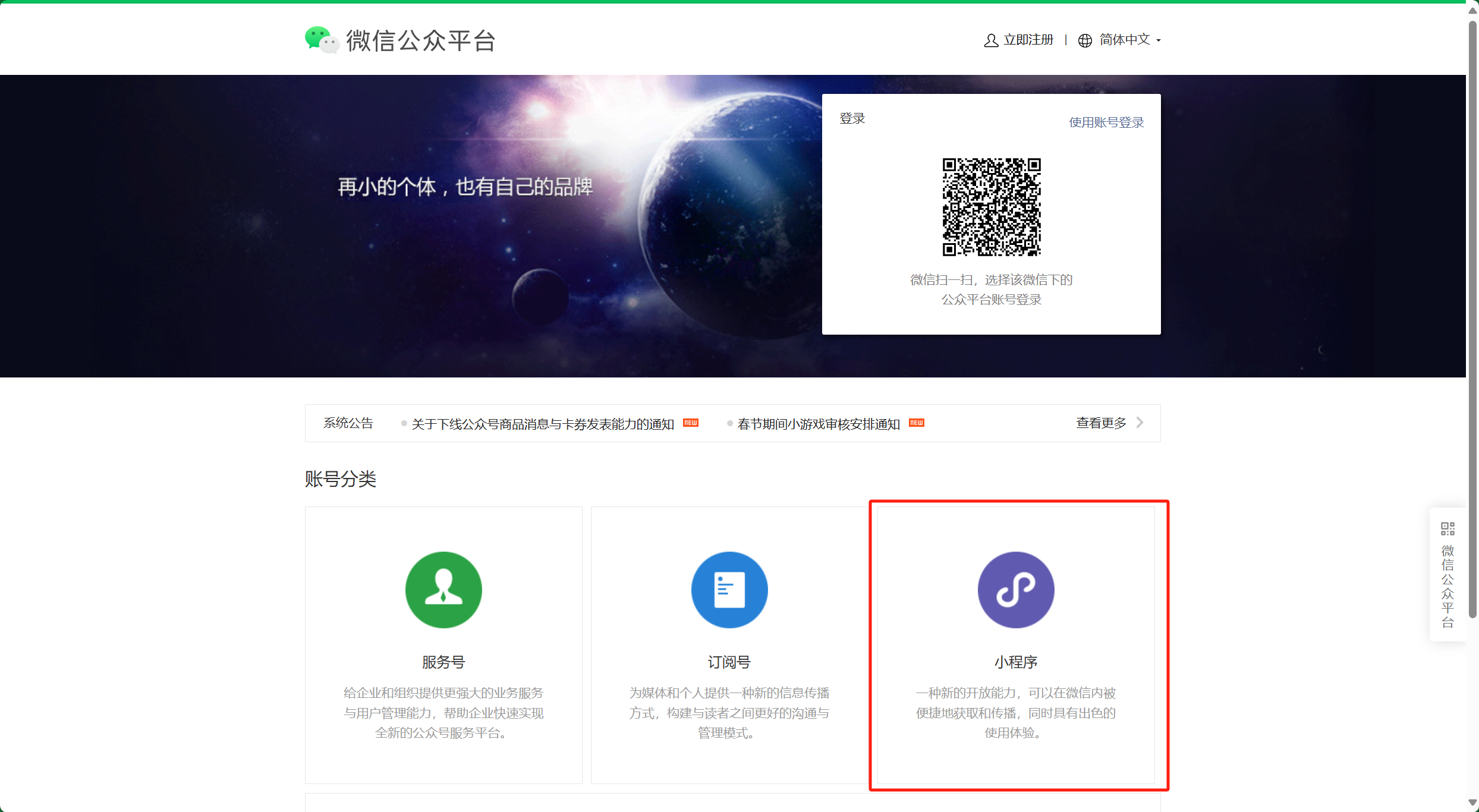This screenshot has height=812, width=1479.
Task: Select the green 服务号 account icon
Action: tap(443, 589)
